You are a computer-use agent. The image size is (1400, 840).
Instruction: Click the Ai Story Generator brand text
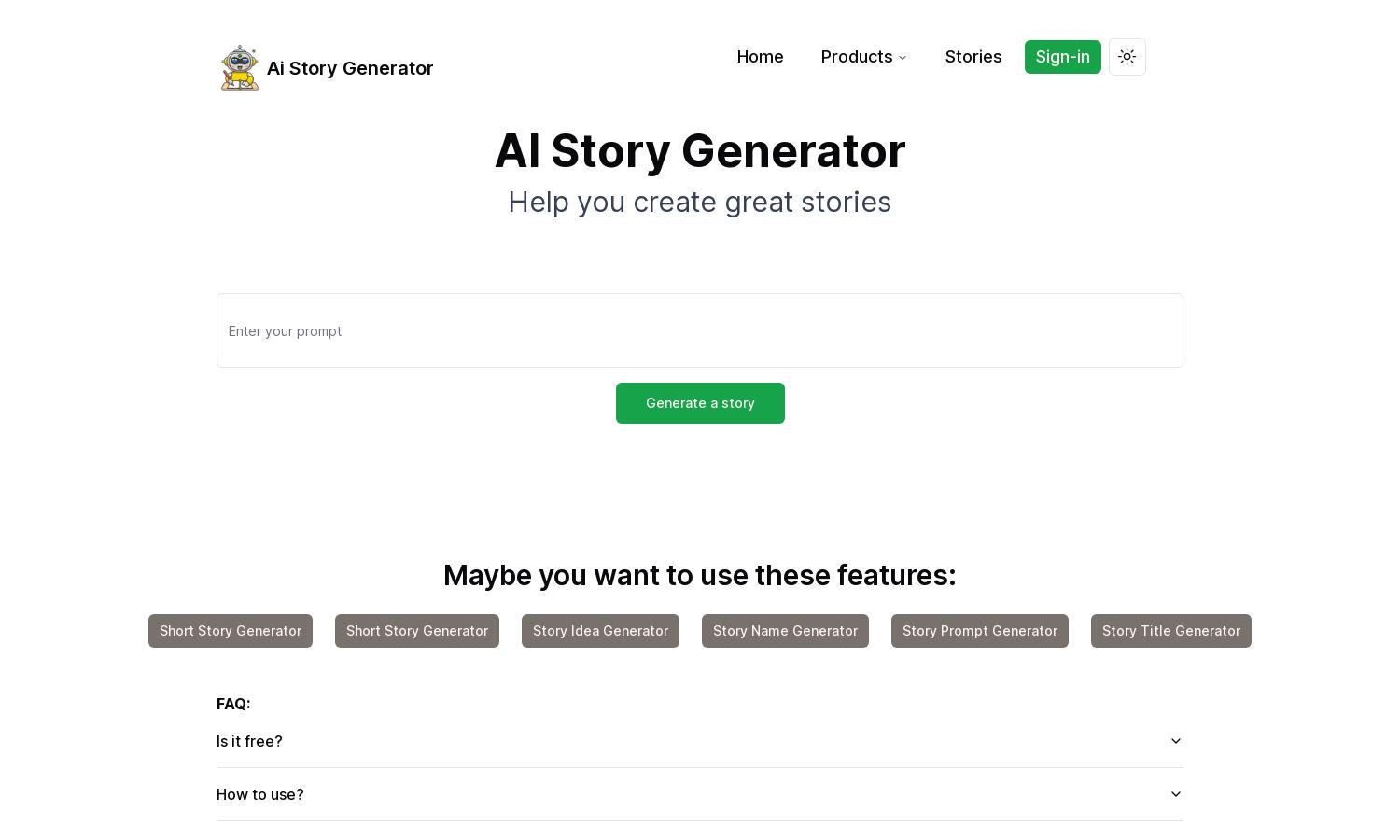[350, 68]
